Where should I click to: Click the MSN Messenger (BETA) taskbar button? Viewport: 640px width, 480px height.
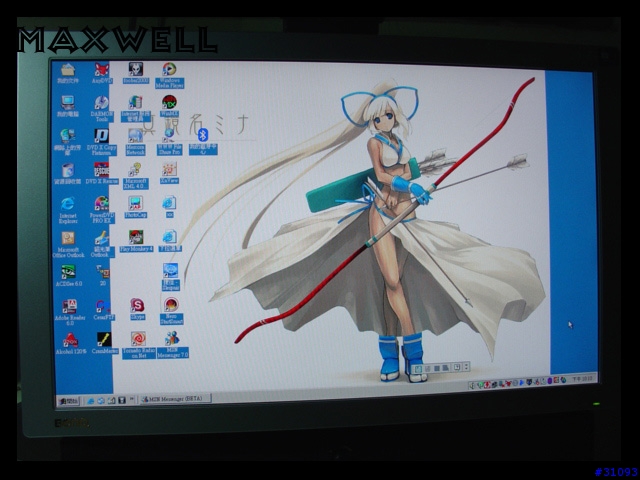point(176,399)
